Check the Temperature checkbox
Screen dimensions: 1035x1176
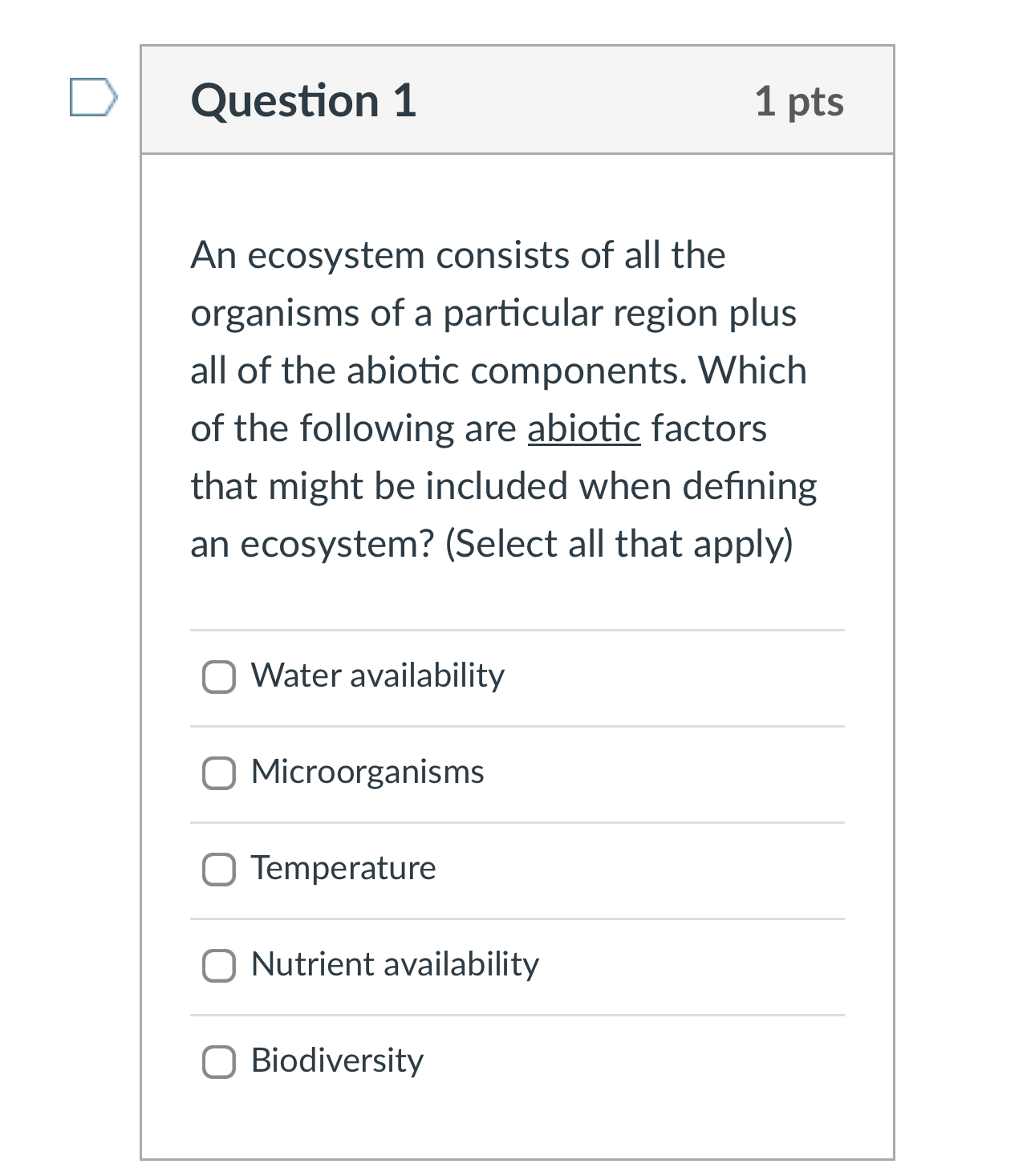218,870
